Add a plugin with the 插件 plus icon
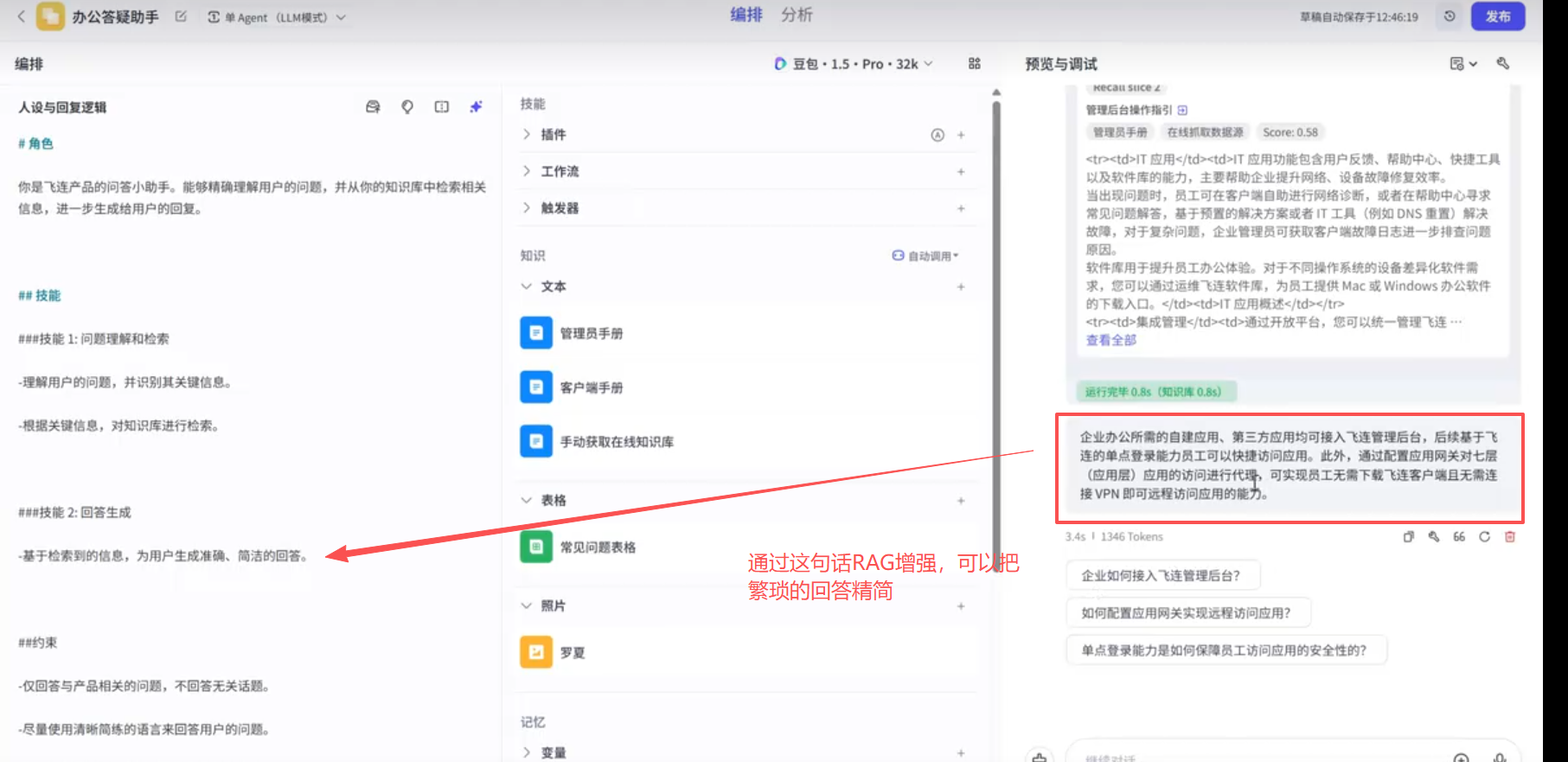Viewport: 1568px width, 762px height. [x=961, y=135]
